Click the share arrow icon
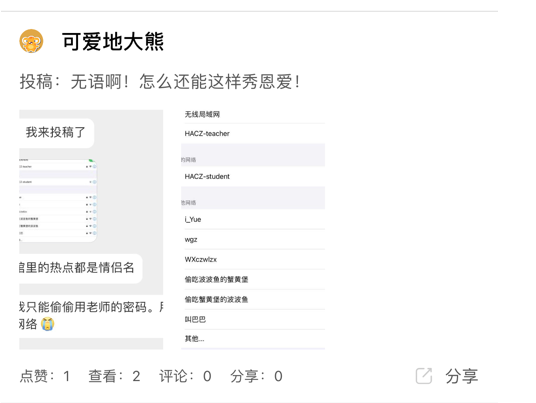This screenshot has height=403, width=536. [x=424, y=376]
